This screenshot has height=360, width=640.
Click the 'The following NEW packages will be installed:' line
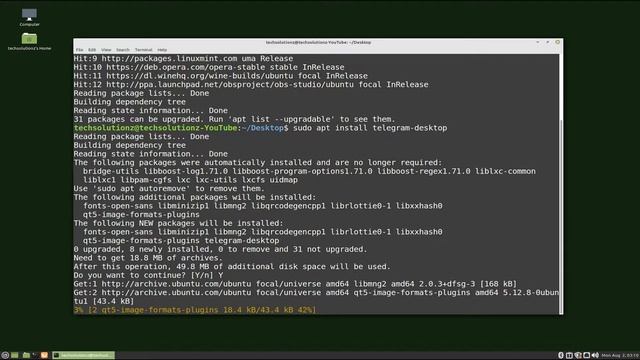[x=178, y=223]
